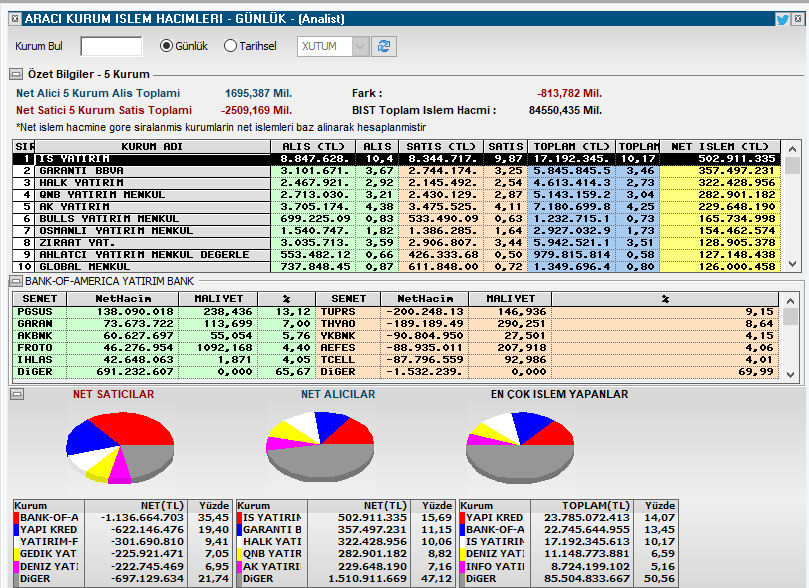Click YATIRIM-F row in net sellers legend
The height and width of the screenshot is (588, 809).
(122, 542)
